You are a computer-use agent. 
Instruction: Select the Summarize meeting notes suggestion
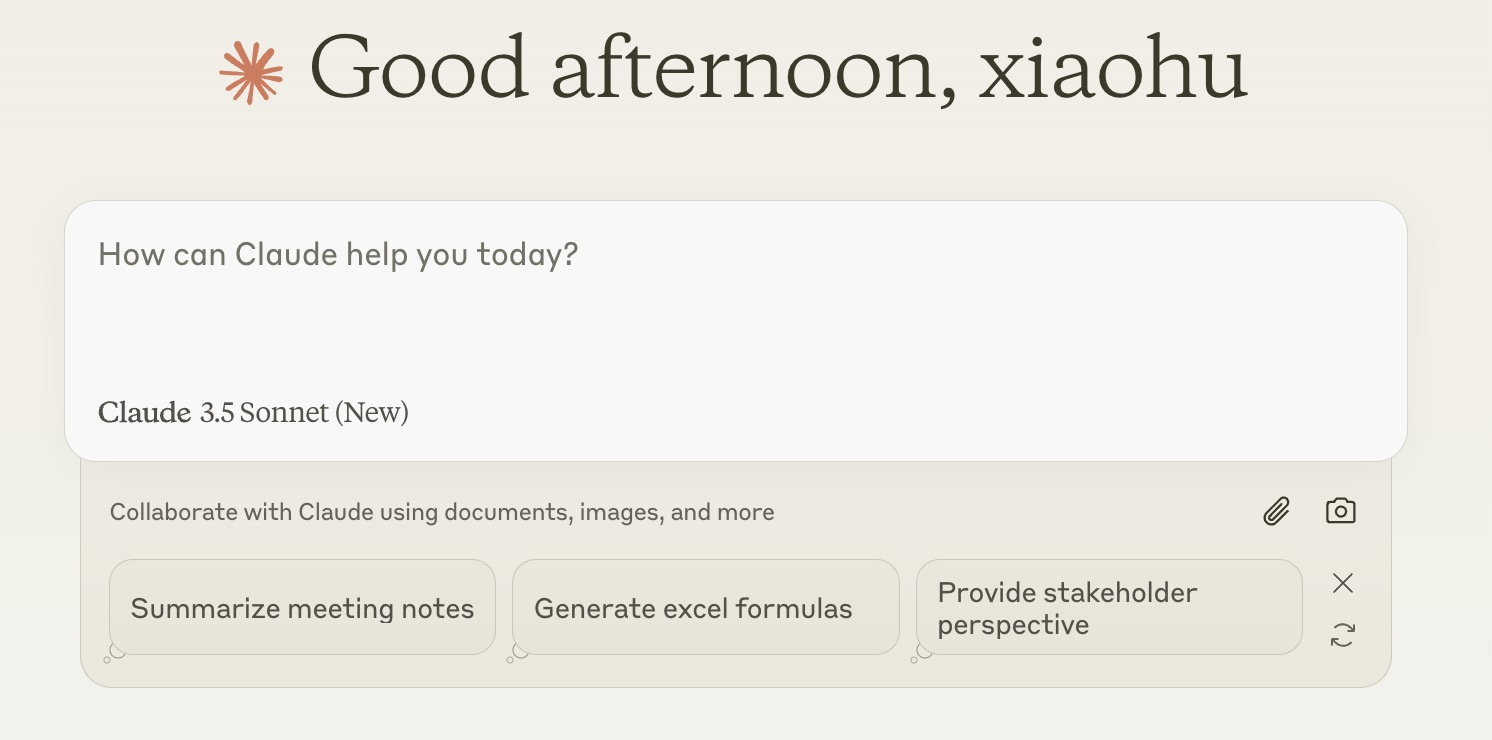coord(302,608)
